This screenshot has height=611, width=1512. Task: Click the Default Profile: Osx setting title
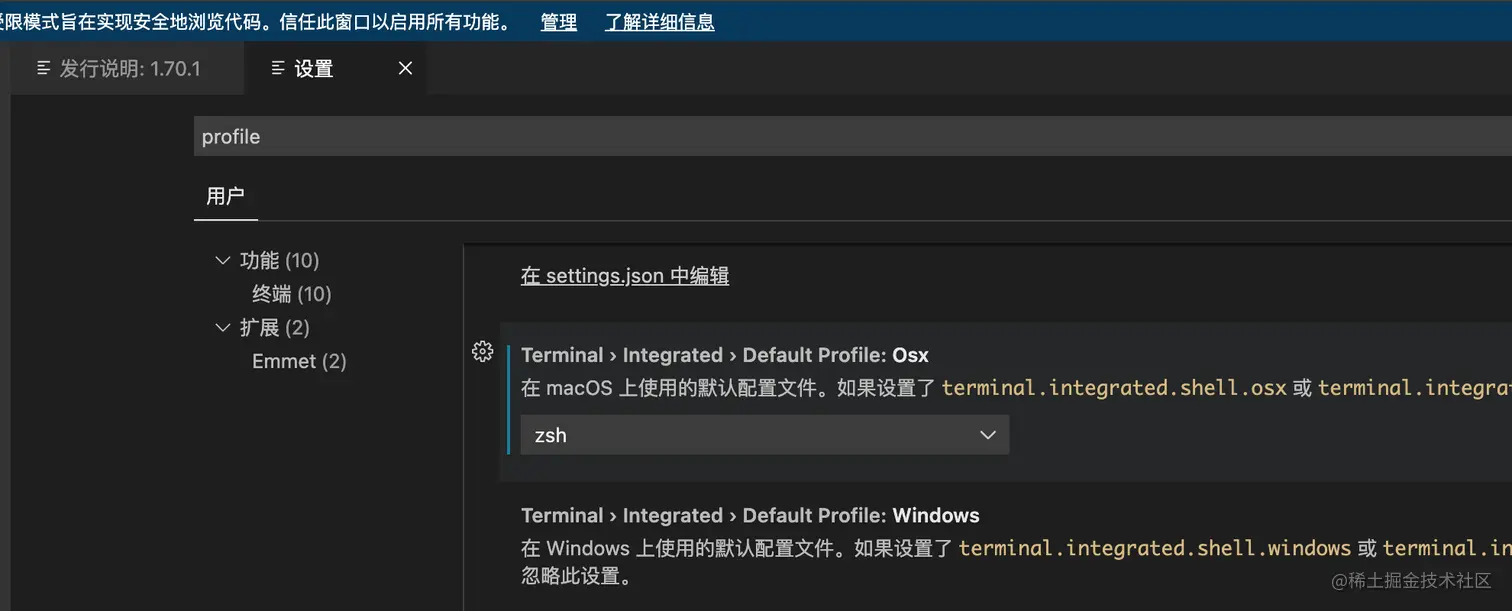coord(725,355)
